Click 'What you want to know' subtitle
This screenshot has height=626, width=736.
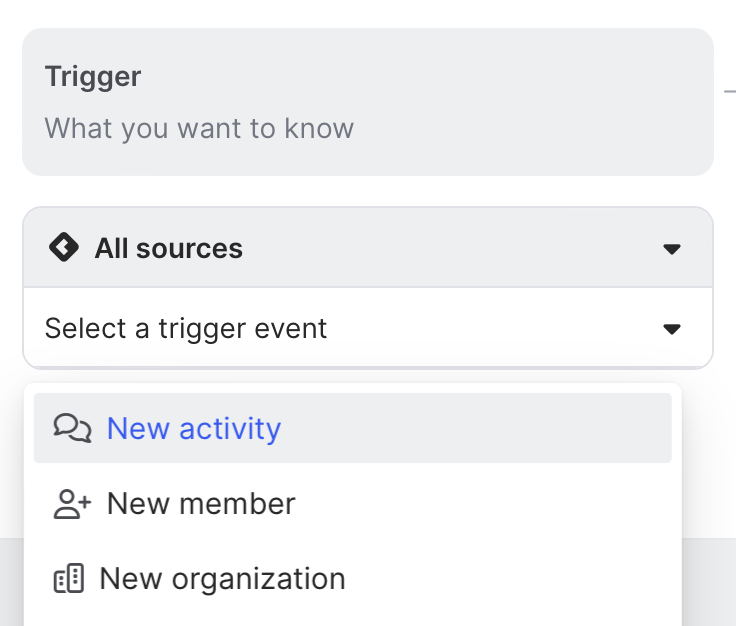pyautogui.click(x=199, y=128)
